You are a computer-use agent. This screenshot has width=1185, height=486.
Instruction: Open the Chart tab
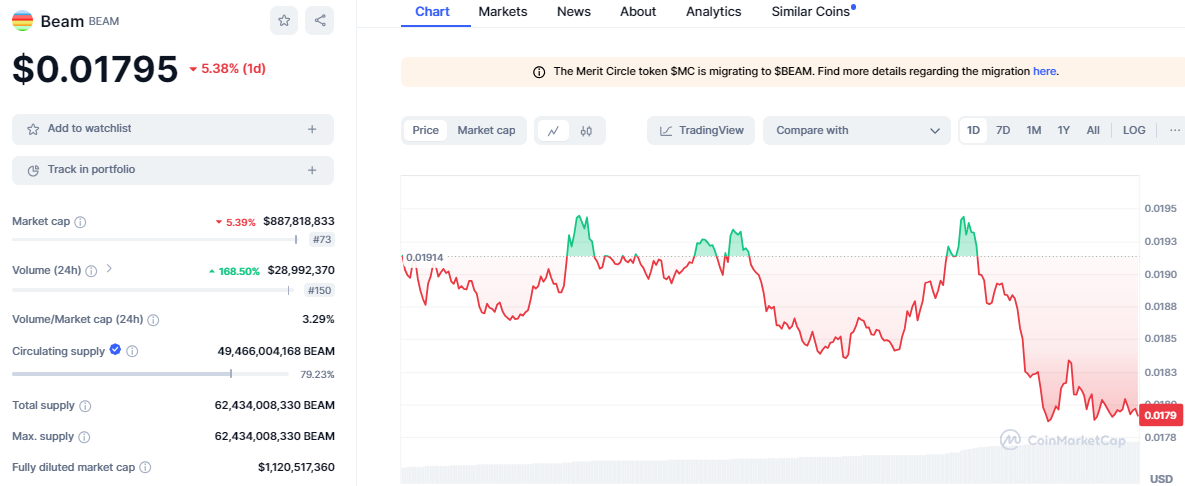click(x=433, y=11)
